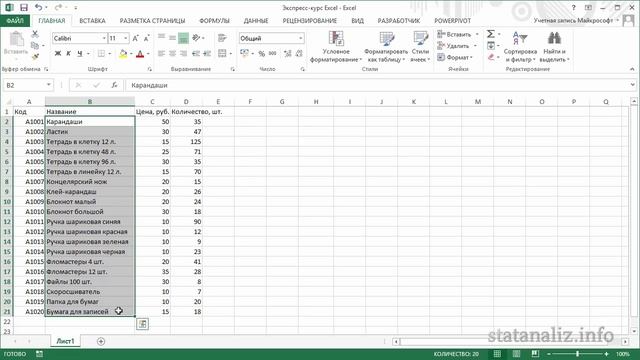Viewport: 640px width, 360px height.
Task: Undo the last action
Action: click(38, 7)
